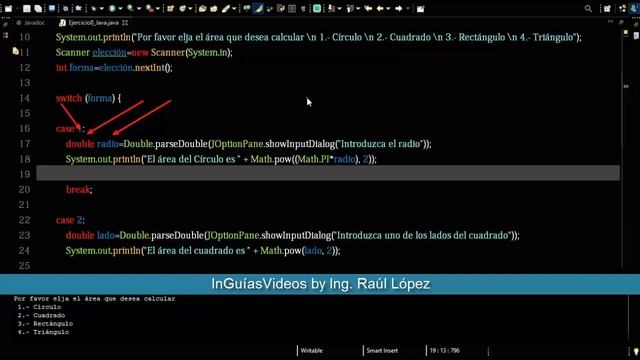Click the light bulb tip icon in status bar
640x360 pixels.
pos(636,351)
